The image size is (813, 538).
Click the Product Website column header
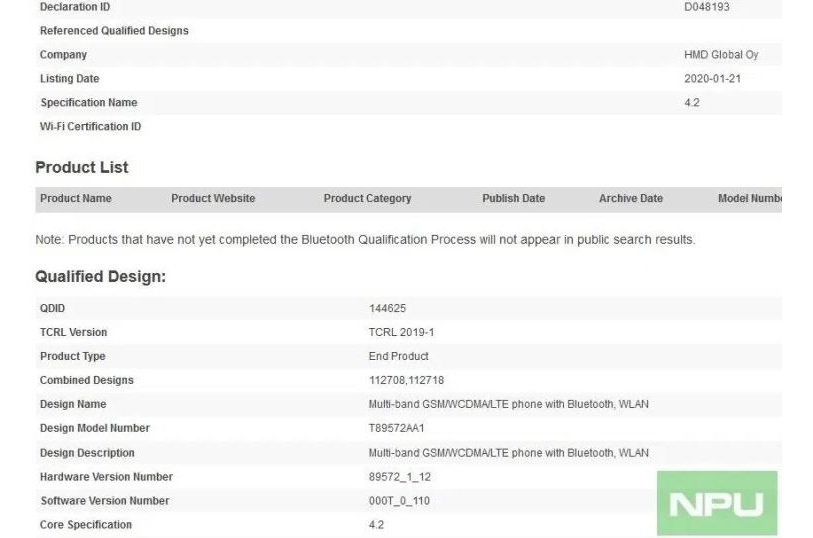coord(213,199)
